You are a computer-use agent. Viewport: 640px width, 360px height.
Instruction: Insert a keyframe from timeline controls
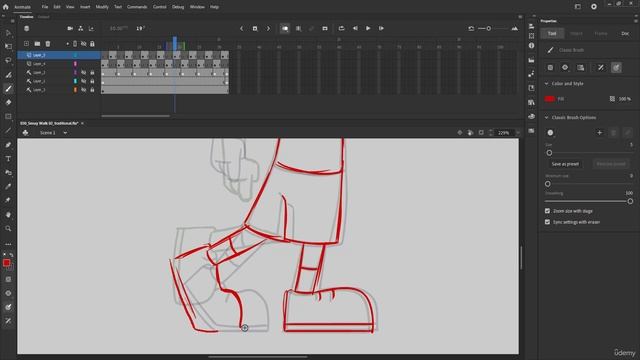[255, 28]
